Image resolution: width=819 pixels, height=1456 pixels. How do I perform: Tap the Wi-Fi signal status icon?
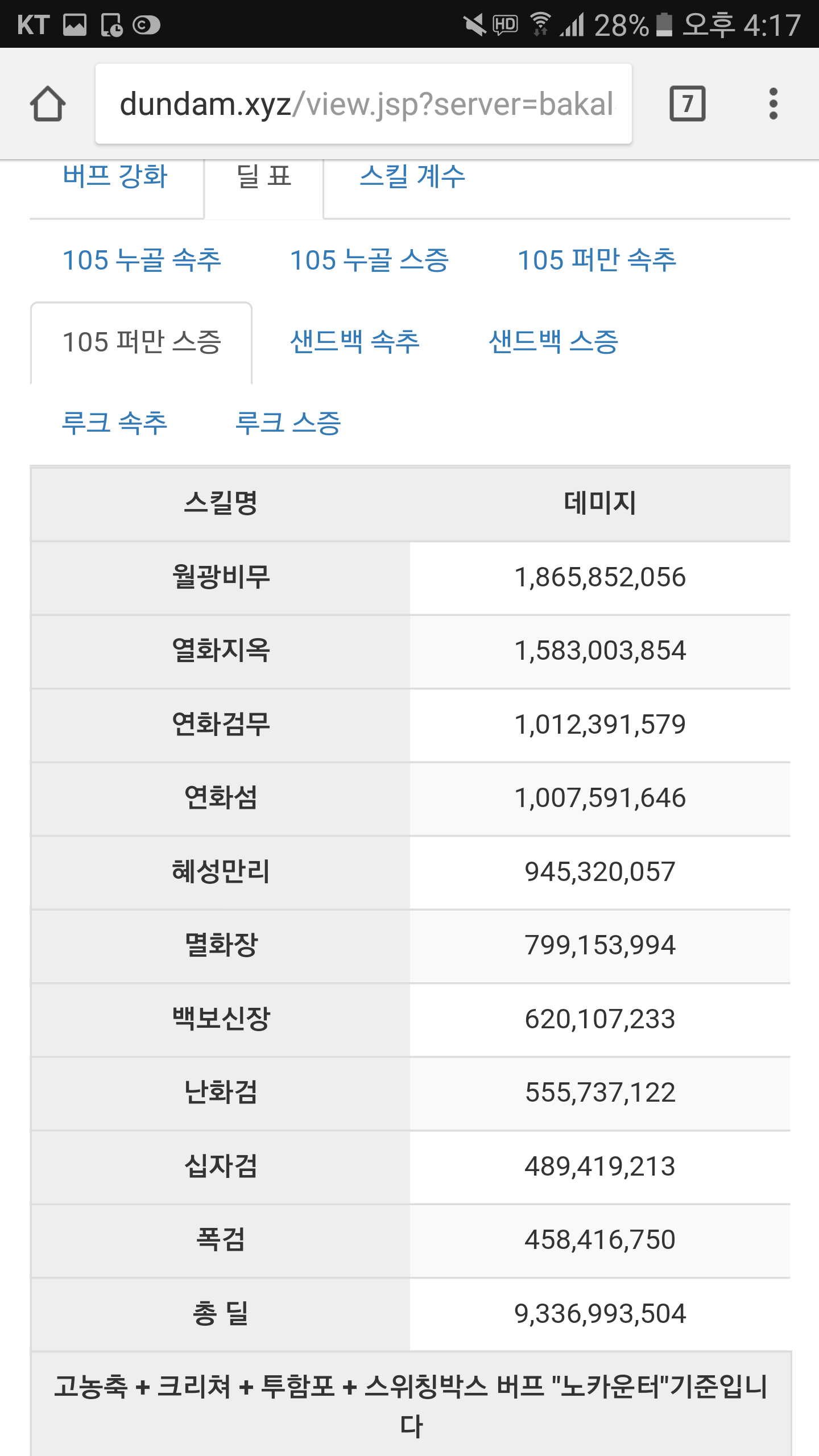(540, 25)
